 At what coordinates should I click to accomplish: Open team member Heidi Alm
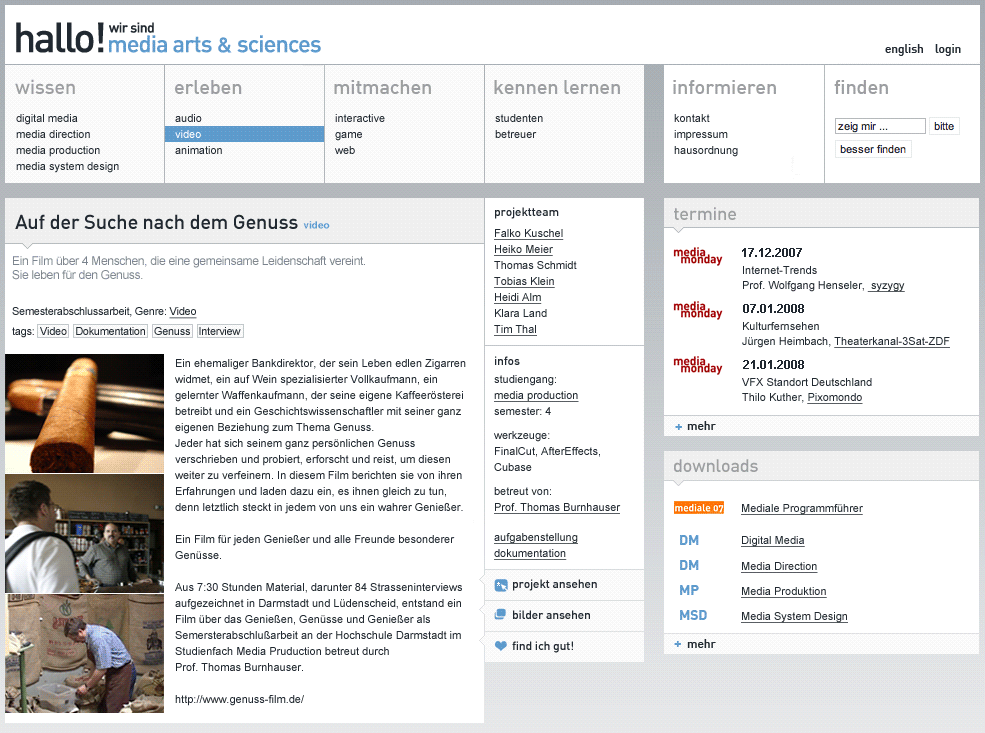(x=518, y=297)
